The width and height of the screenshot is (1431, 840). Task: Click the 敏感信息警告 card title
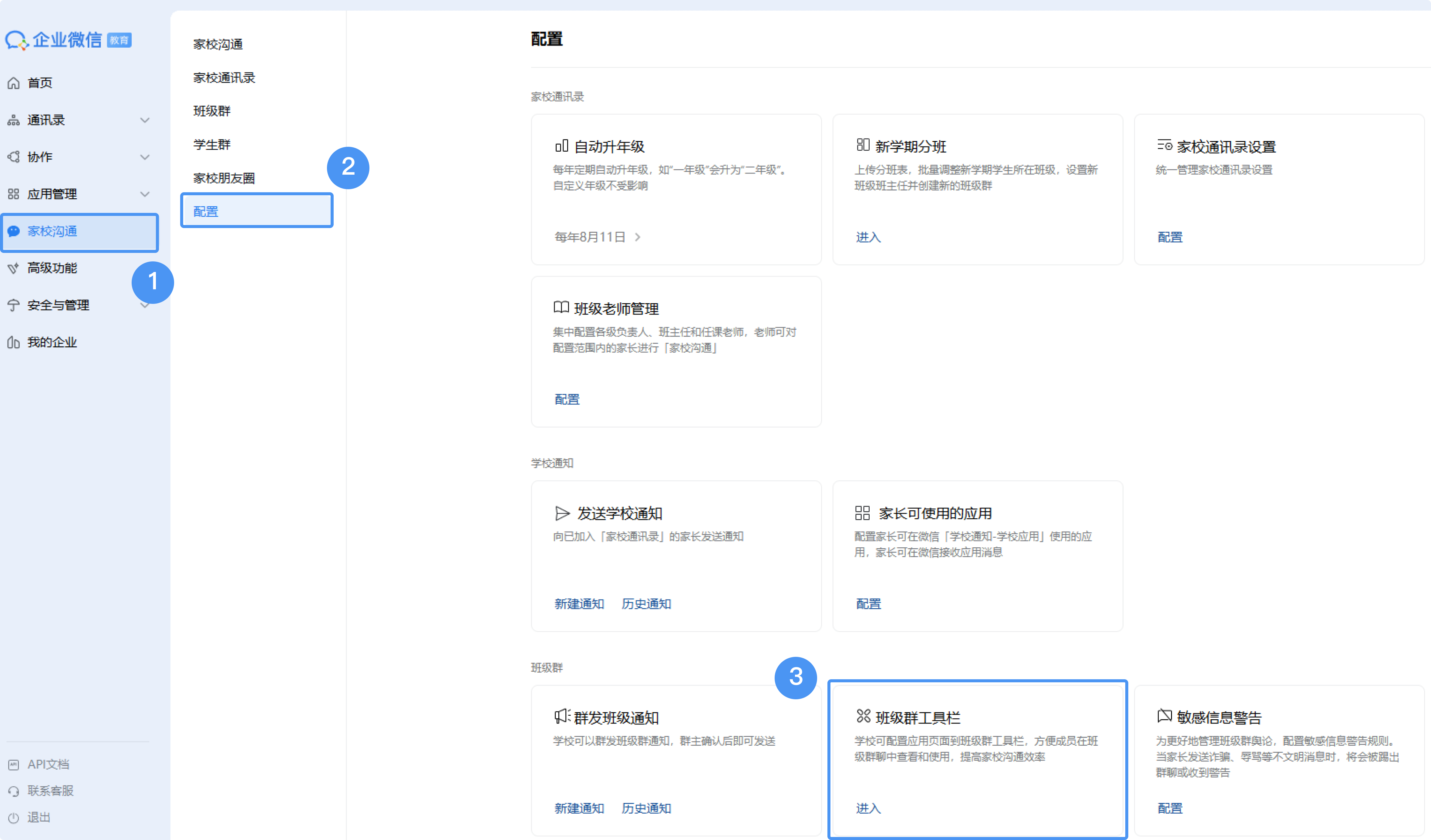pyautogui.click(x=1219, y=718)
